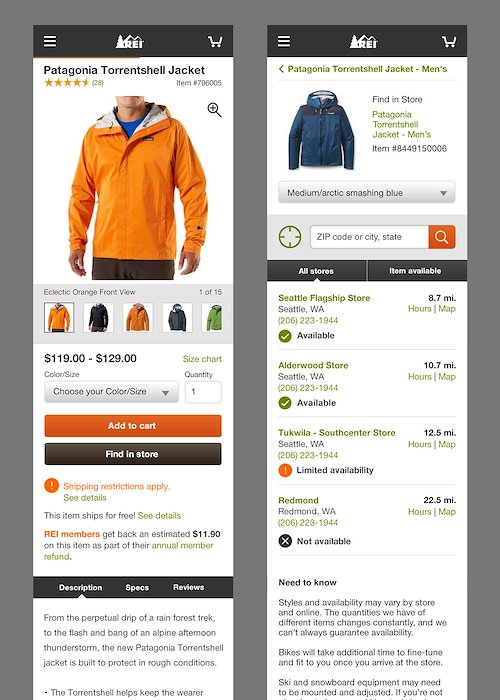
Task: Open hamburger menu on Find in Store screen
Action: [284, 41]
